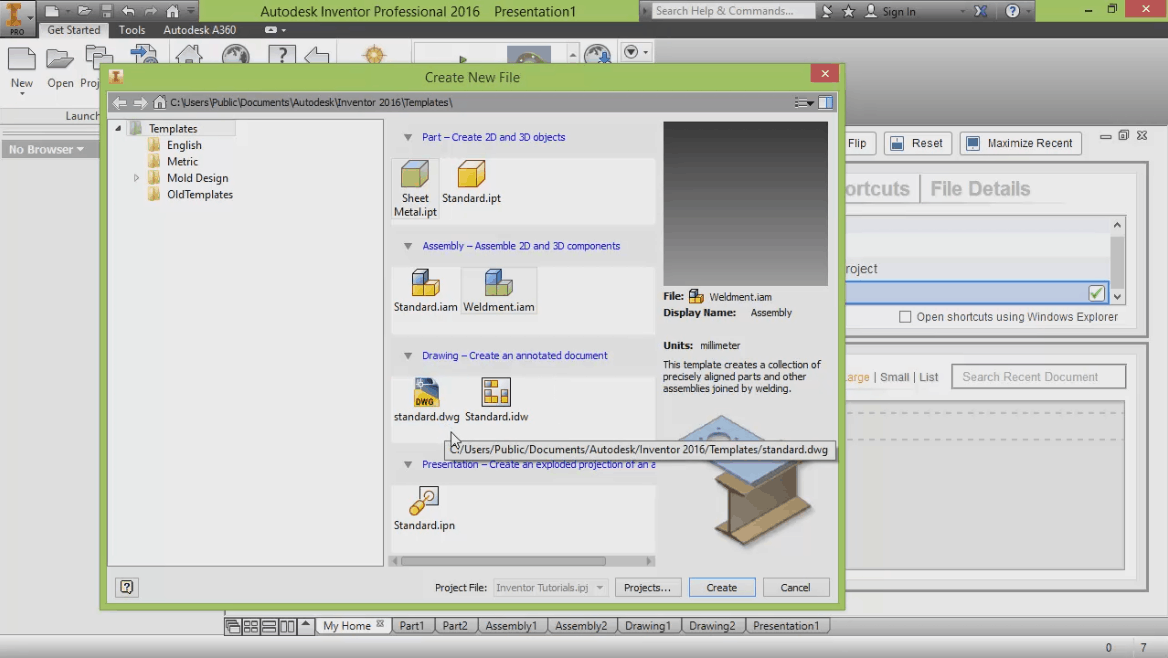Click the Search Recent Document field
Image resolution: width=1168 pixels, height=658 pixels.
1038,377
